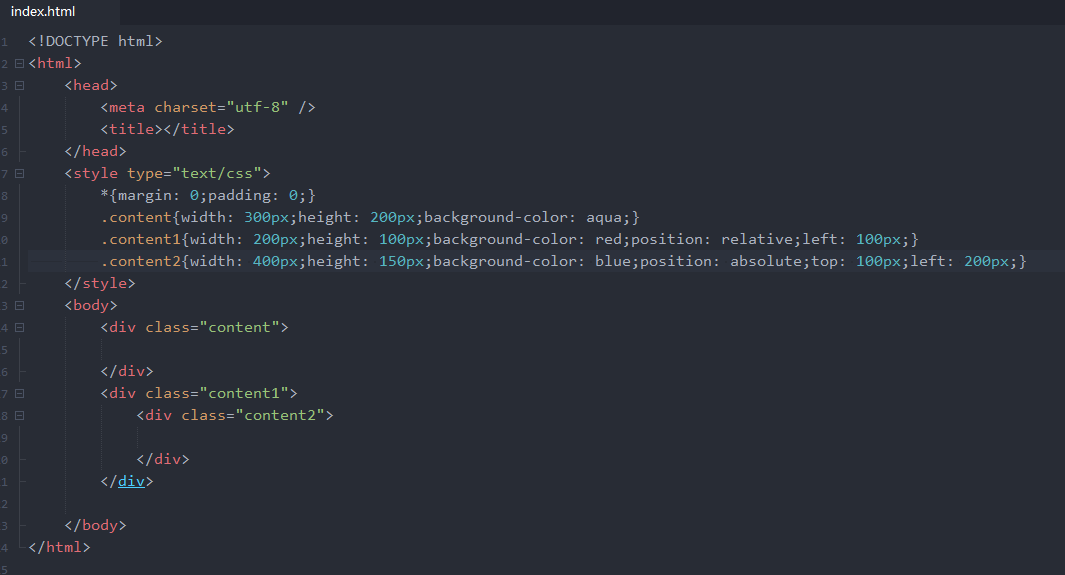Click the position relative declaration
Viewport: 1065px width, 575px height.
[712, 240]
